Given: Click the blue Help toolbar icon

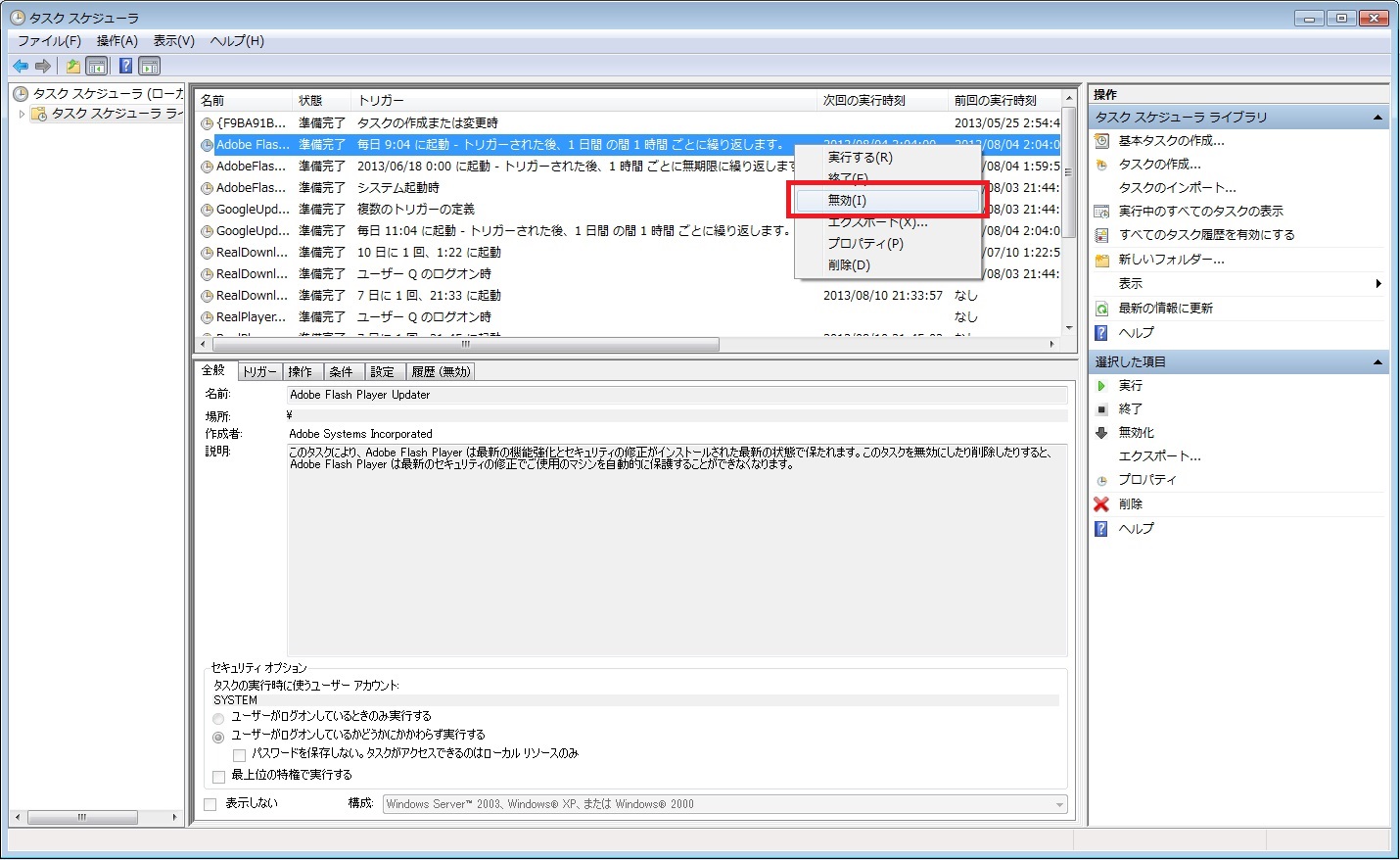Looking at the screenshot, I should pyautogui.click(x=125, y=66).
